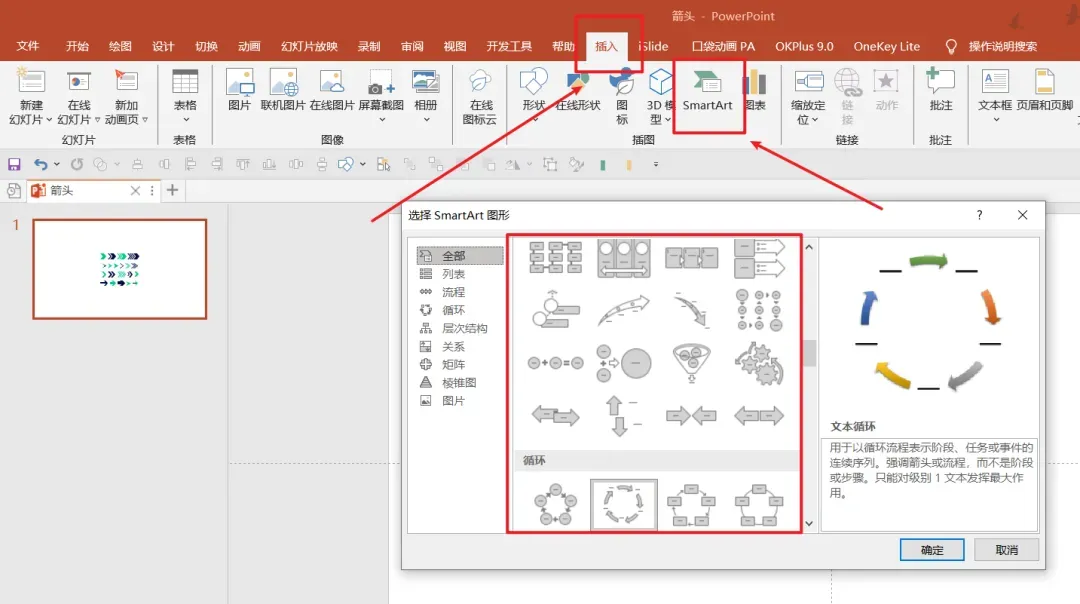Screen dimensions: 1080x604
Task: Open the Photo Album (相册) icon
Action: point(426,83)
